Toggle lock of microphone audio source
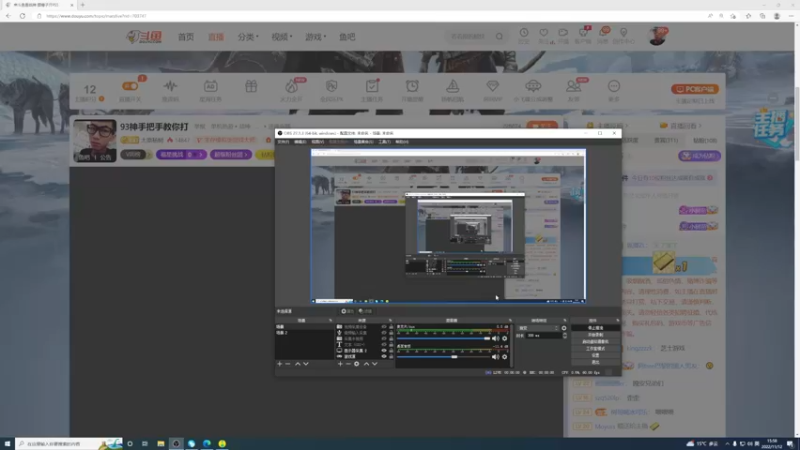 [391, 333]
